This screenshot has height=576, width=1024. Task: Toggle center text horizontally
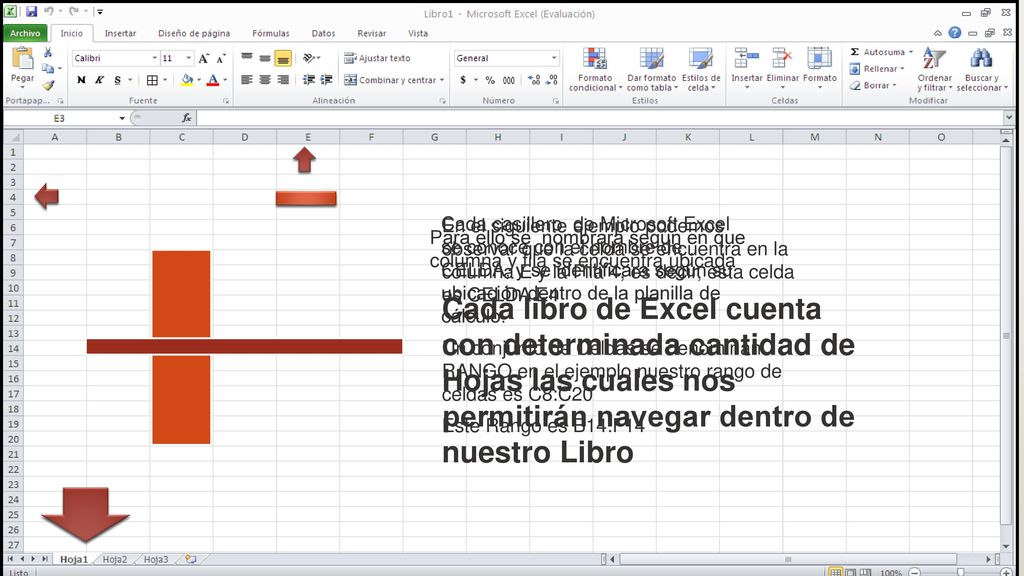pos(264,80)
